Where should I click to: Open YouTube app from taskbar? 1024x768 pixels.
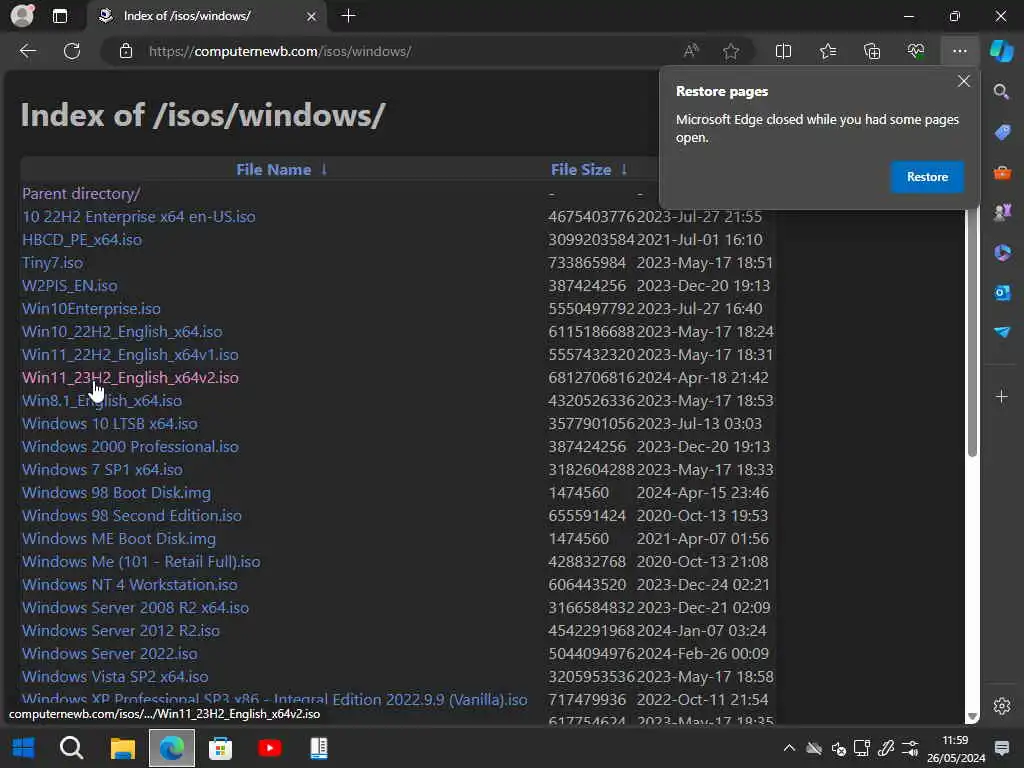(270, 748)
